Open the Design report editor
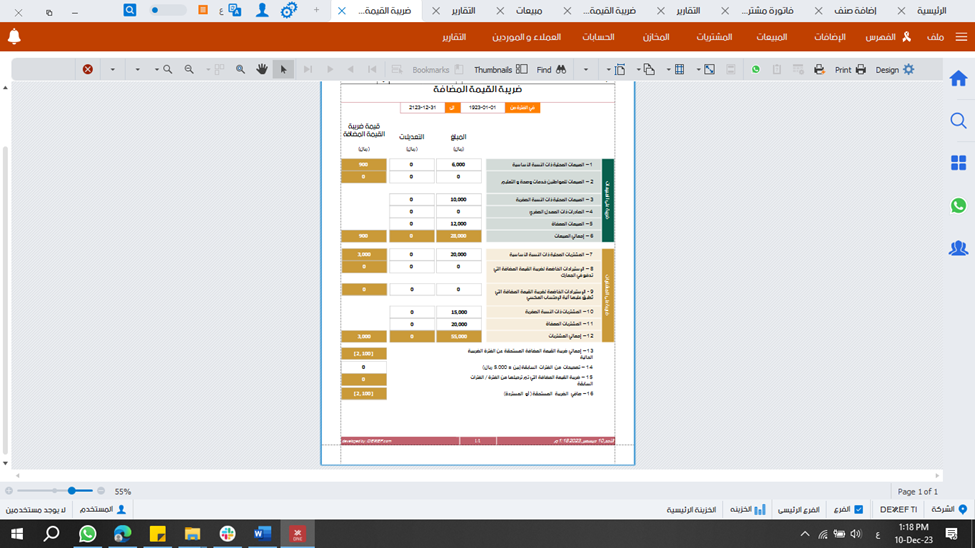The width and height of the screenshot is (975, 548). pos(895,70)
